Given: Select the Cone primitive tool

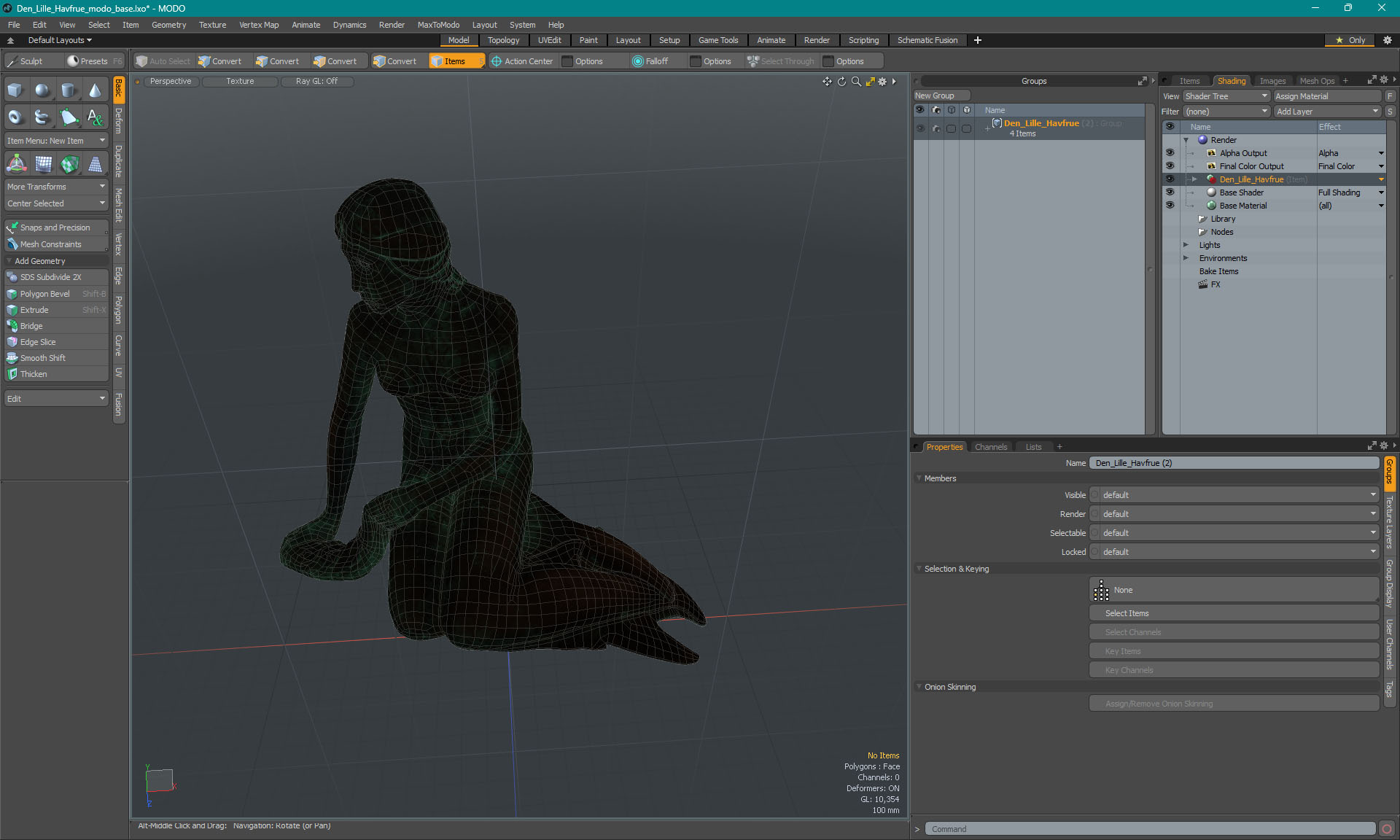Looking at the screenshot, I should [x=95, y=90].
